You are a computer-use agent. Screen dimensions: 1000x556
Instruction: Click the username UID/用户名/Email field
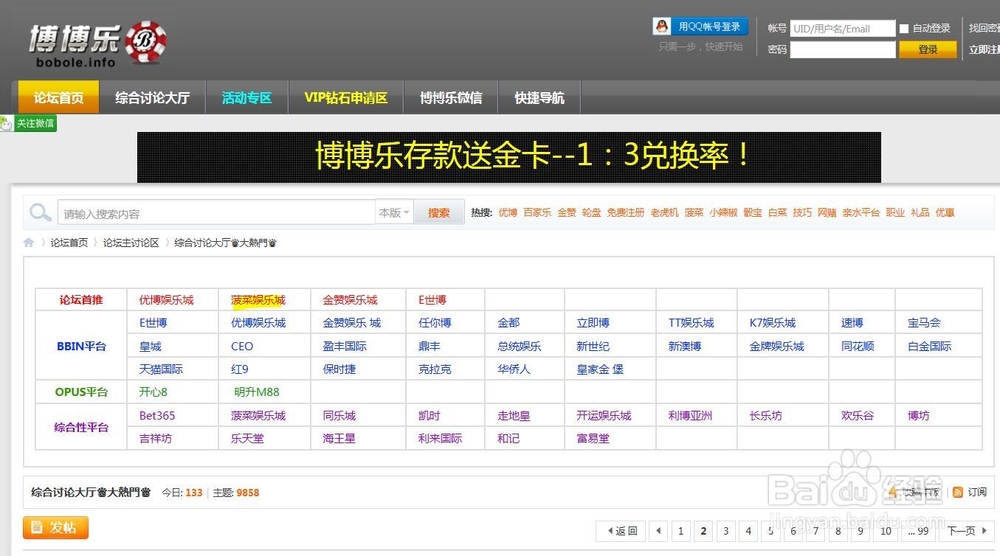tap(842, 29)
